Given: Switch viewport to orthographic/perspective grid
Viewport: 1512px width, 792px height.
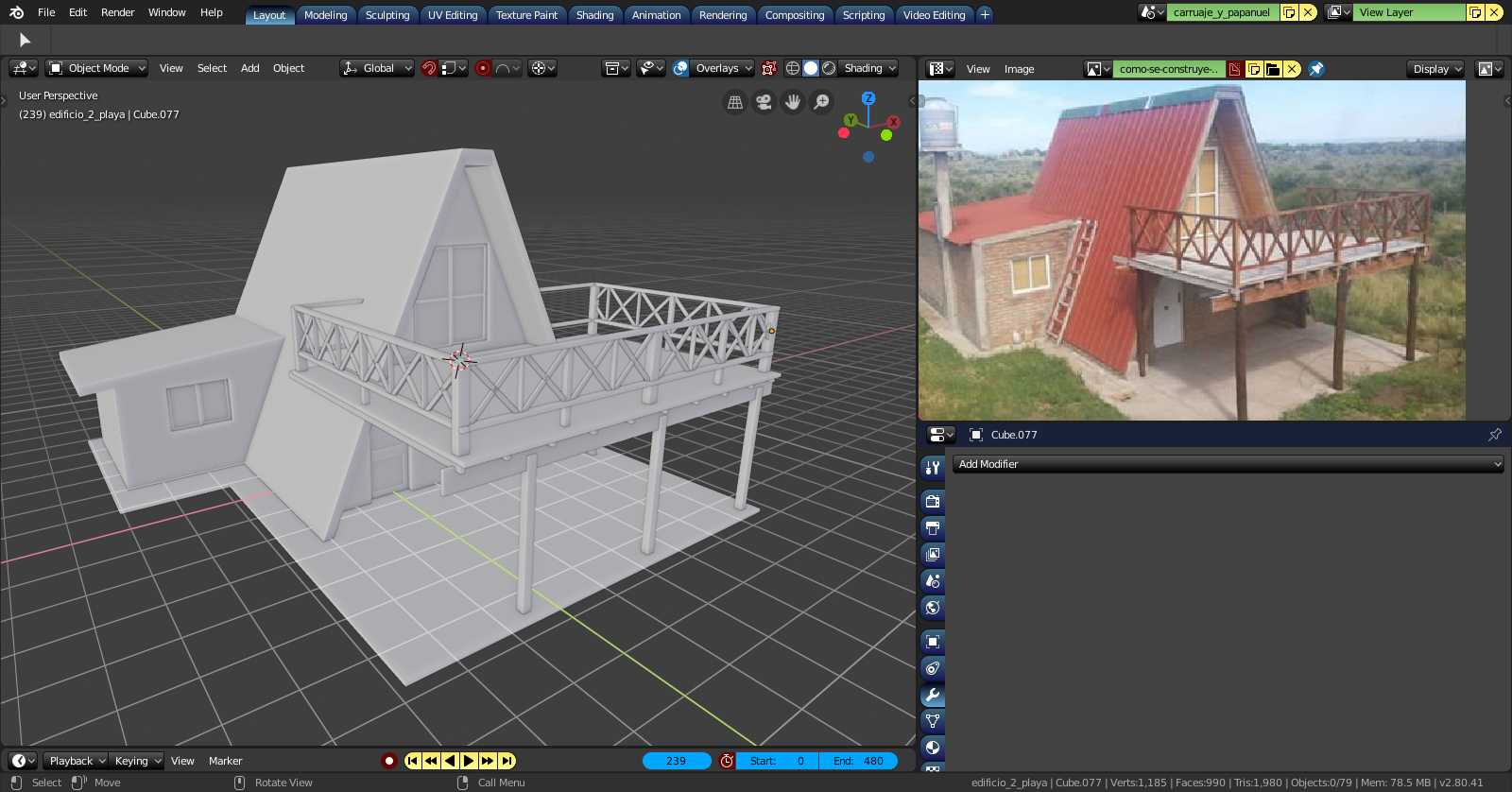Looking at the screenshot, I should pos(735,102).
